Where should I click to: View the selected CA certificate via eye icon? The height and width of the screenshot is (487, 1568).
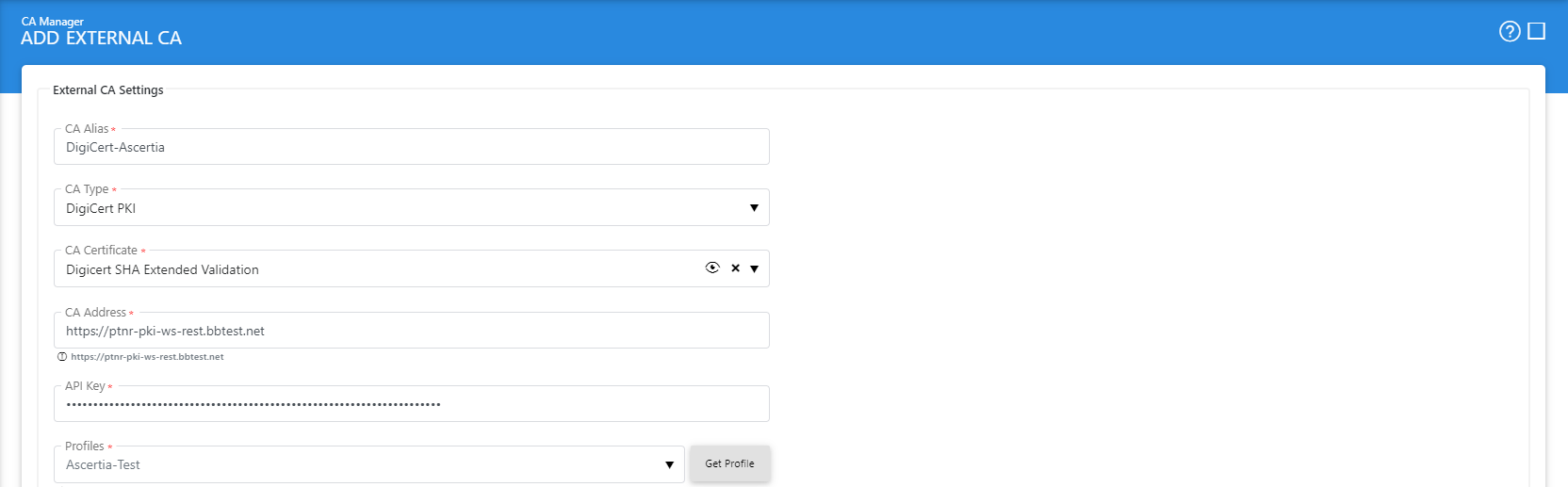click(712, 268)
